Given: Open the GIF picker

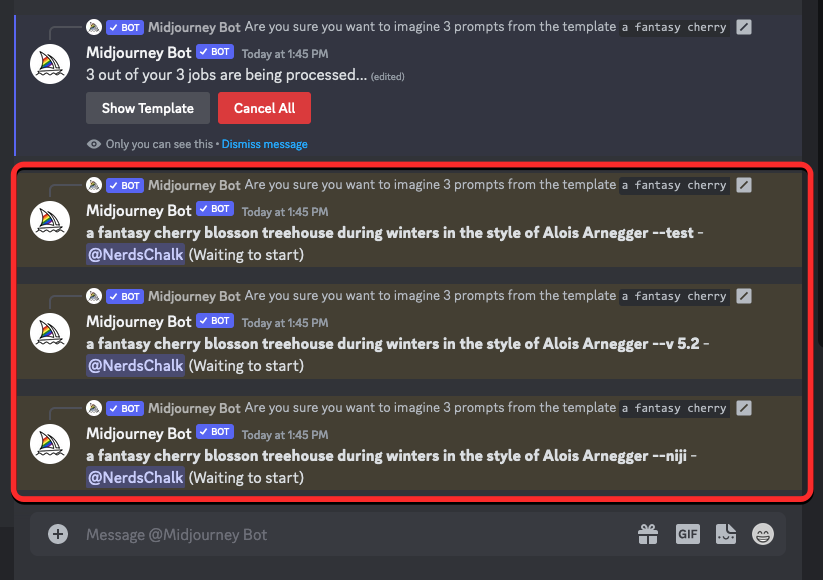Looking at the screenshot, I should [687, 534].
